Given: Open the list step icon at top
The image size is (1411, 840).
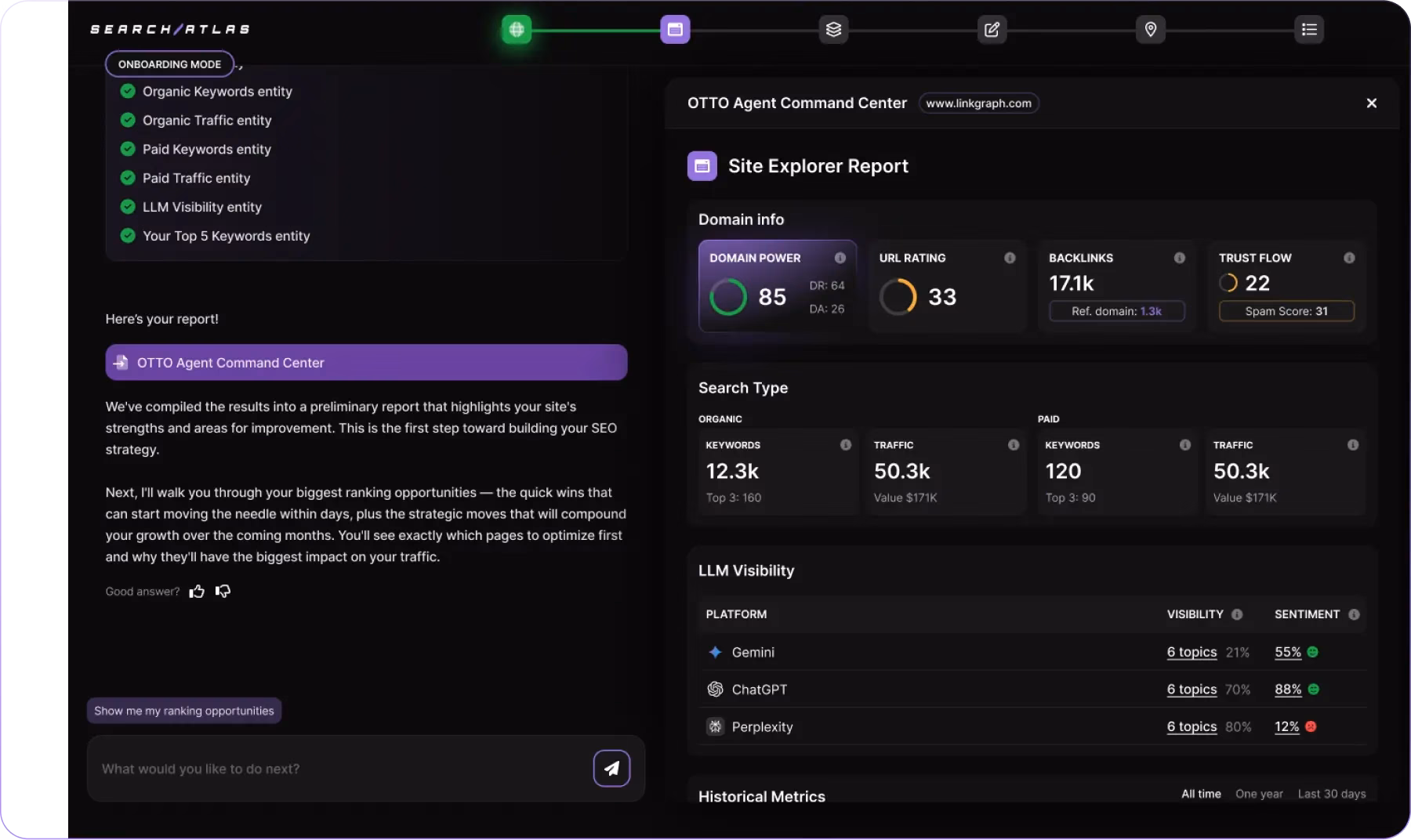Looking at the screenshot, I should tap(1308, 30).
